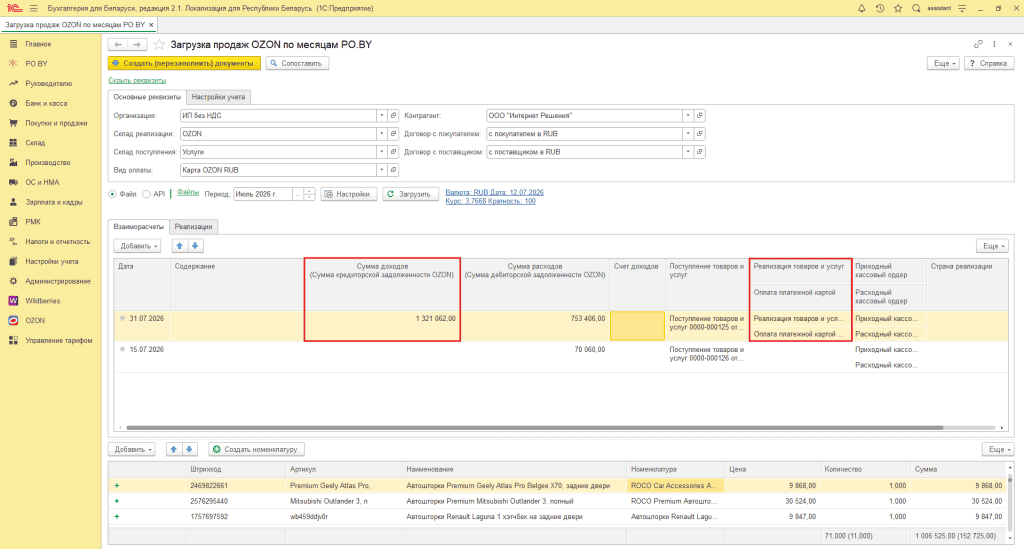Open Организация dropdown list
1024x549 pixels.
381,116
